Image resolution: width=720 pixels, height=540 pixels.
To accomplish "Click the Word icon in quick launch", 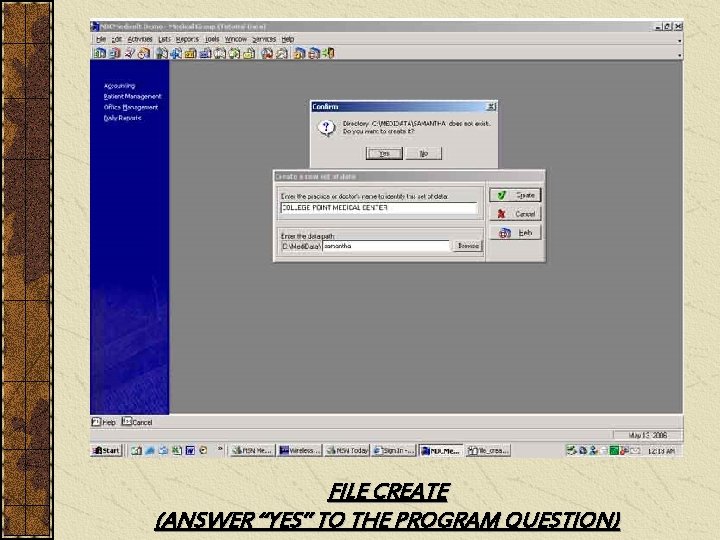I will tap(190, 451).
